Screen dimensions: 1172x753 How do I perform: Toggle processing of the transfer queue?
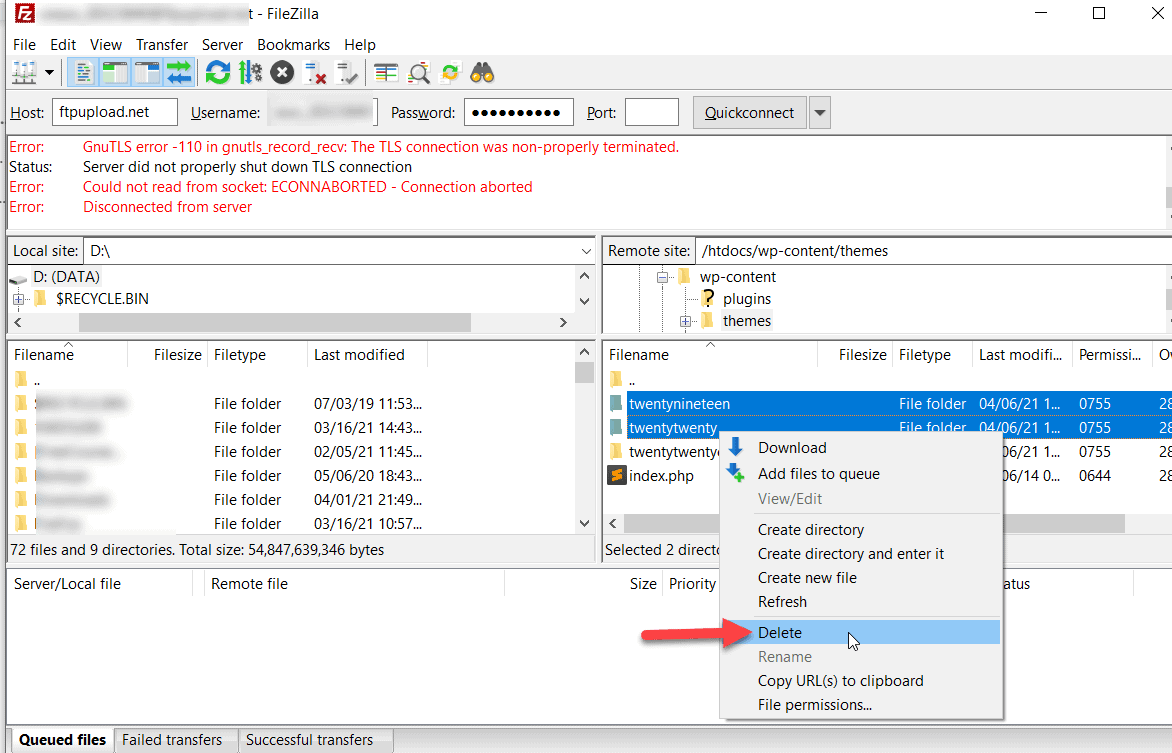pyautogui.click(x=250, y=73)
